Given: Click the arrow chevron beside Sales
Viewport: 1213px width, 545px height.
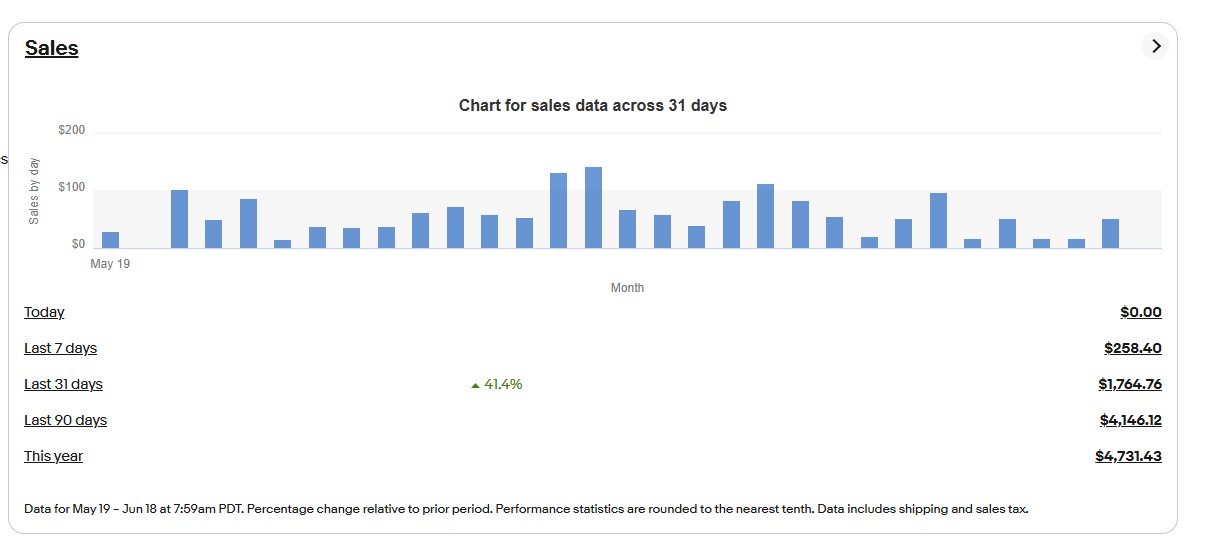Looking at the screenshot, I should tap(1155, 46).
